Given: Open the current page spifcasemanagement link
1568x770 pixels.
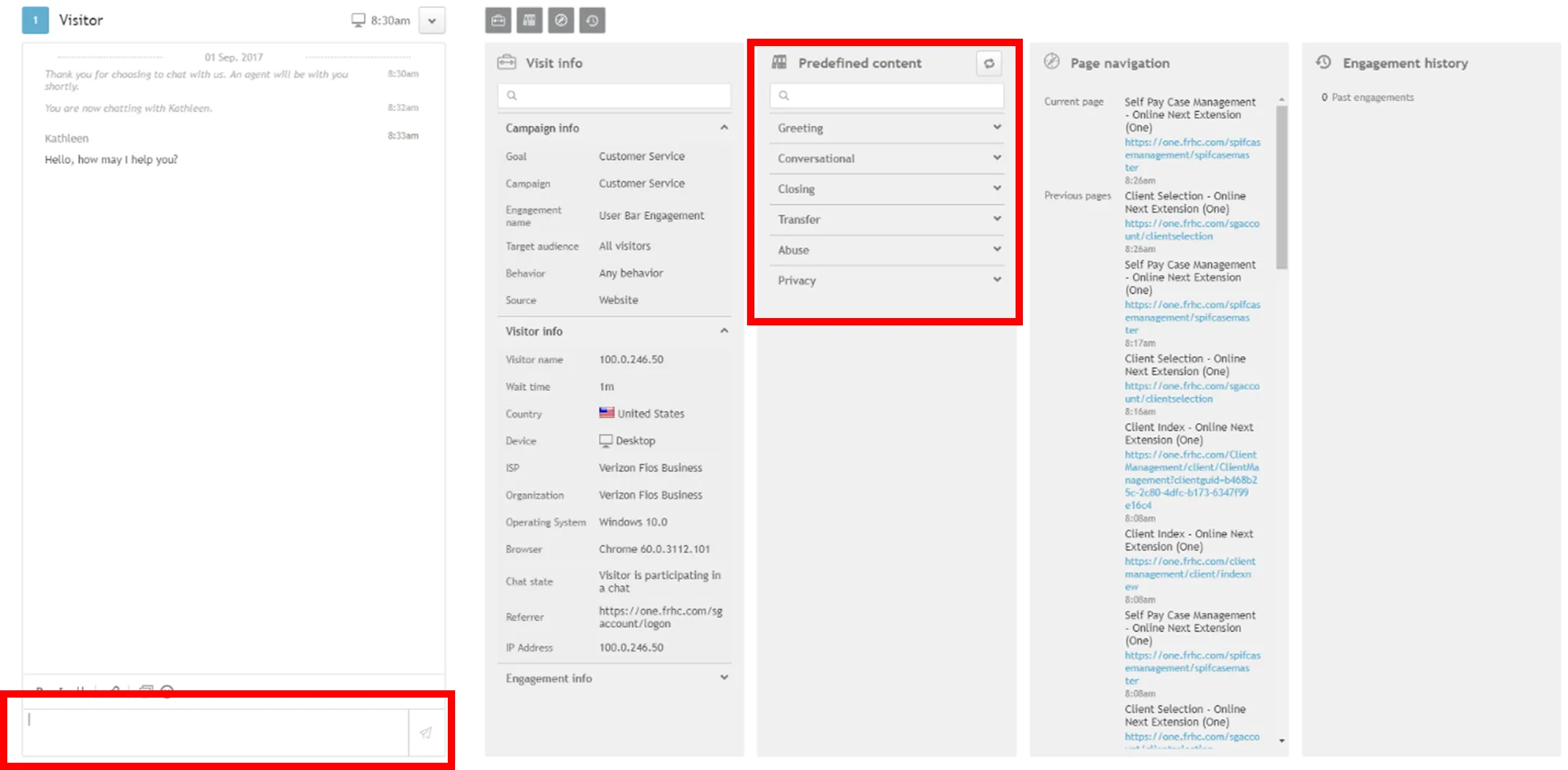Looking at the screenshot, I should pyautogui.click(x=1192, y=155).
